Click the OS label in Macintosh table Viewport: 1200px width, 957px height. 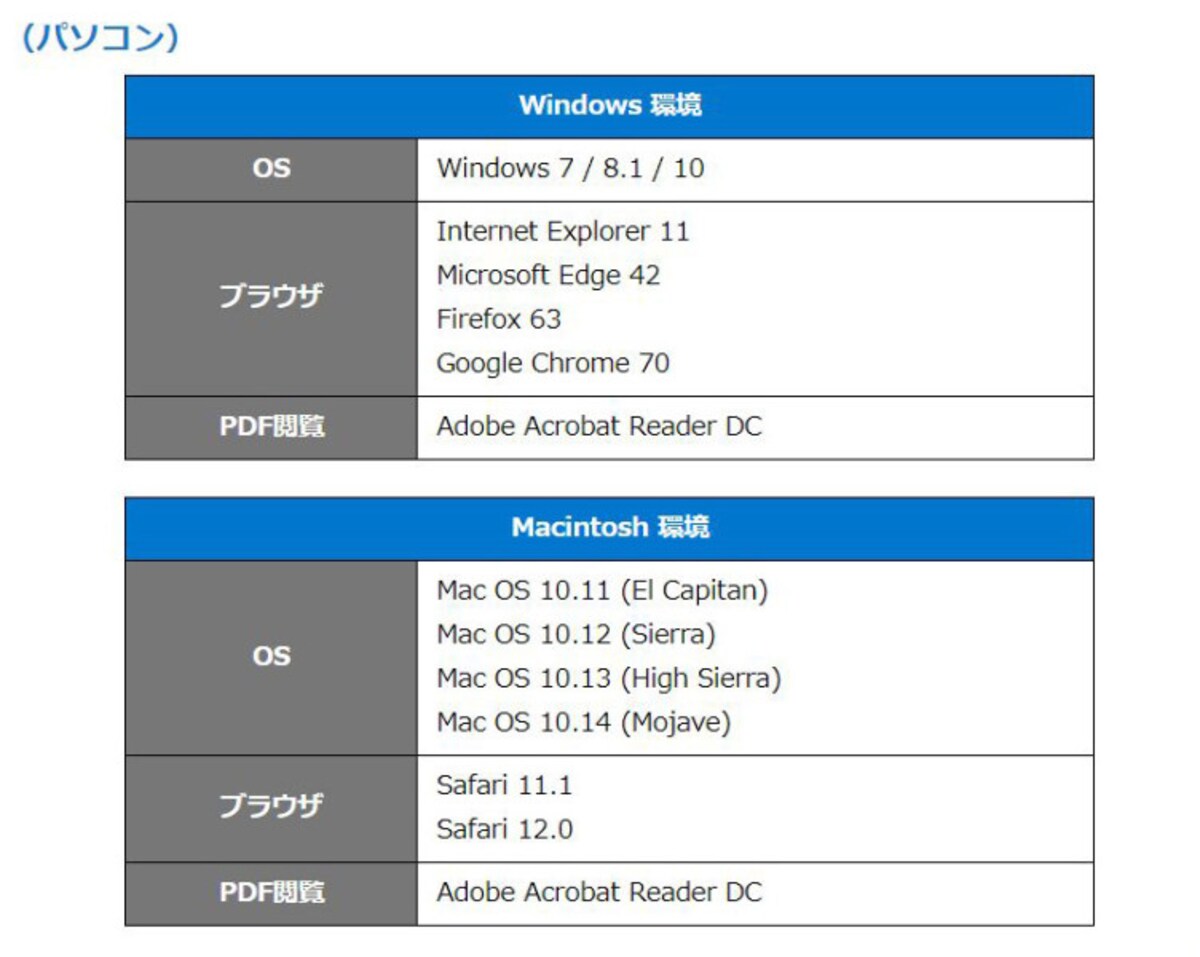pos(271,657)
